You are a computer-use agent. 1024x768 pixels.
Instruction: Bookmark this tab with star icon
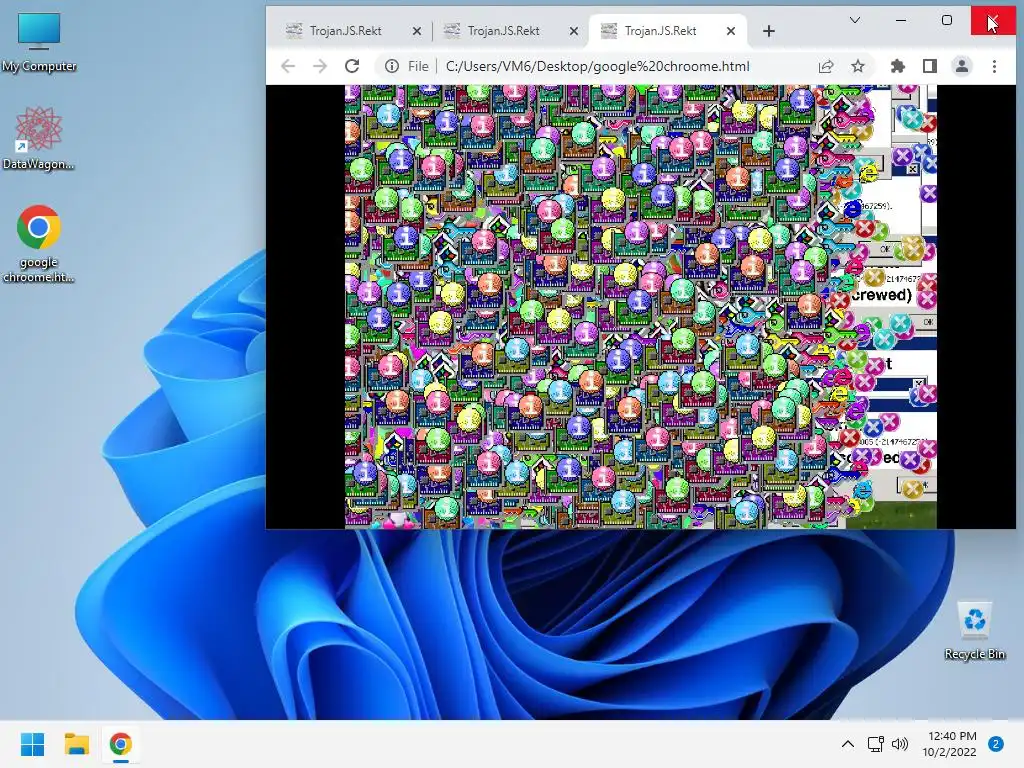pos(857,66)
